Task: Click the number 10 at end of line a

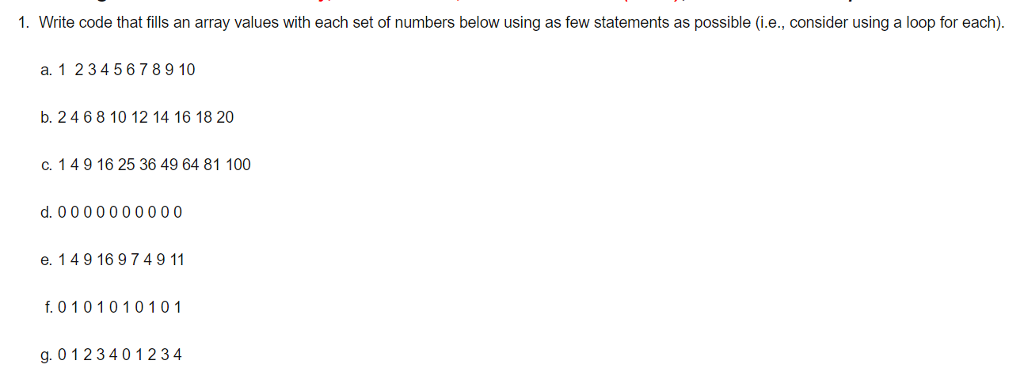Action: (x=187, y=70)
